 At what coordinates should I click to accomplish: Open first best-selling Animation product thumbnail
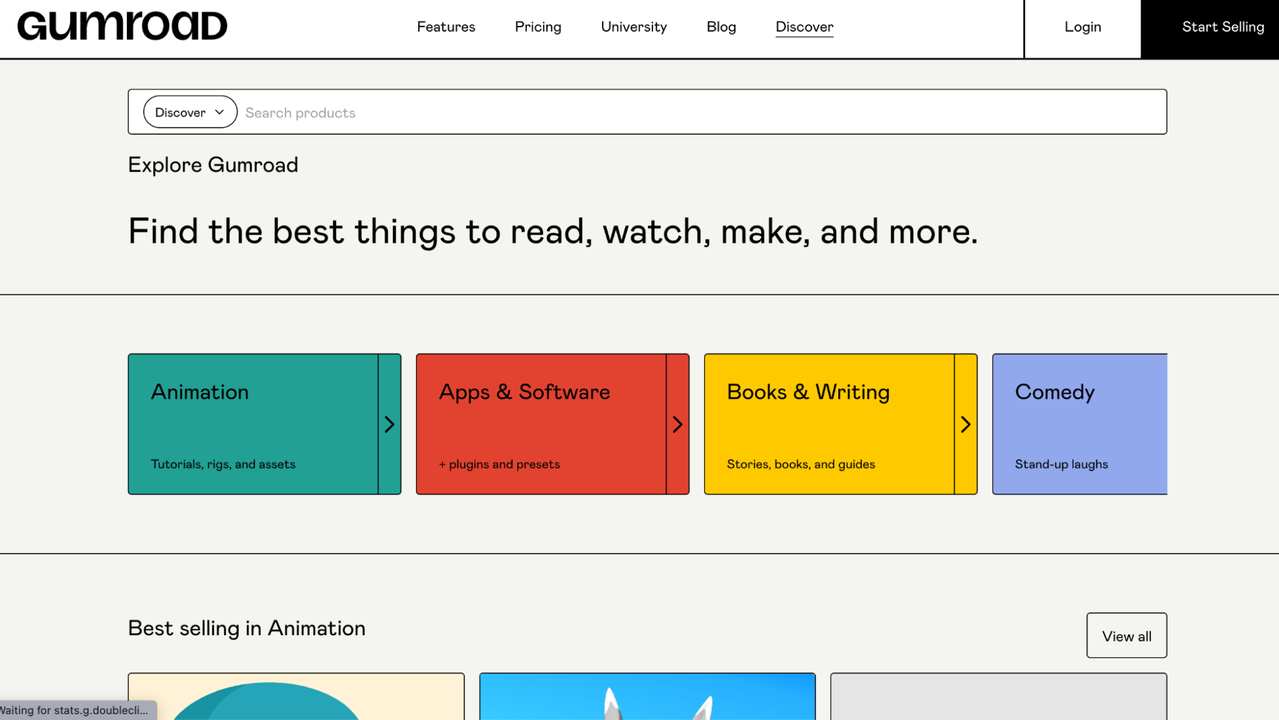[296, 697]
